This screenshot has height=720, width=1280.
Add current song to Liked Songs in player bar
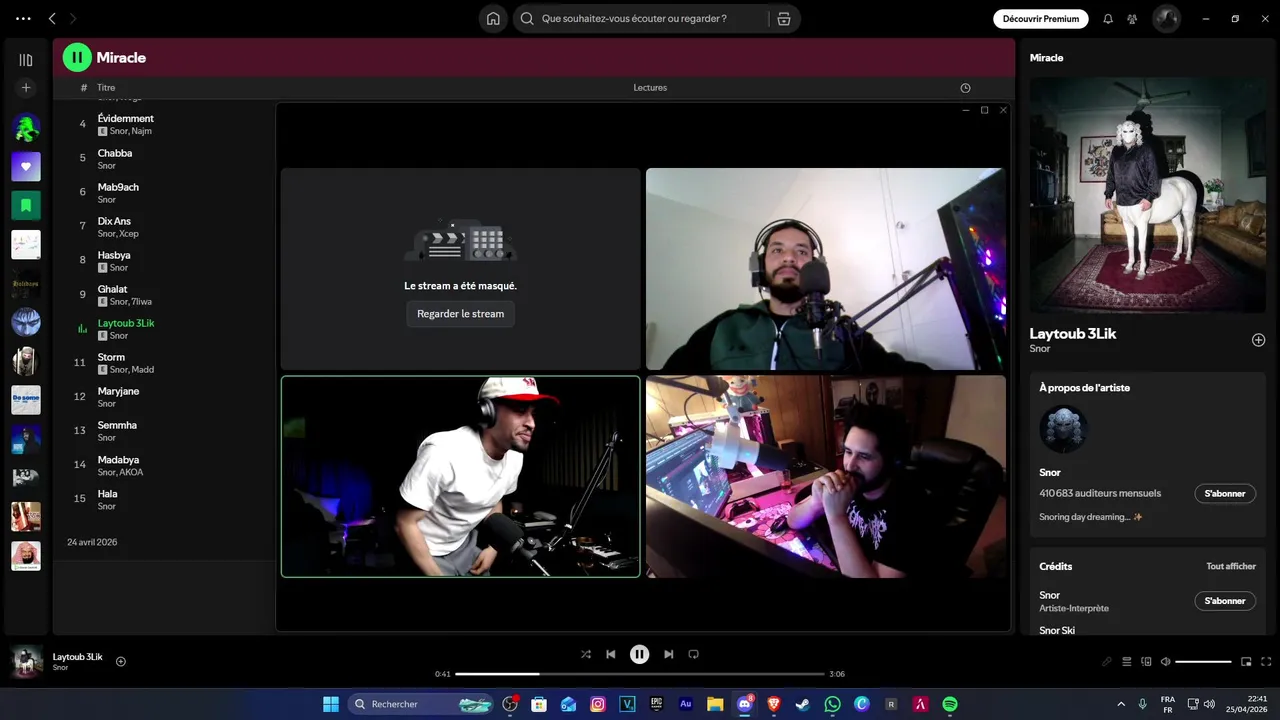[x=121, y=661]
